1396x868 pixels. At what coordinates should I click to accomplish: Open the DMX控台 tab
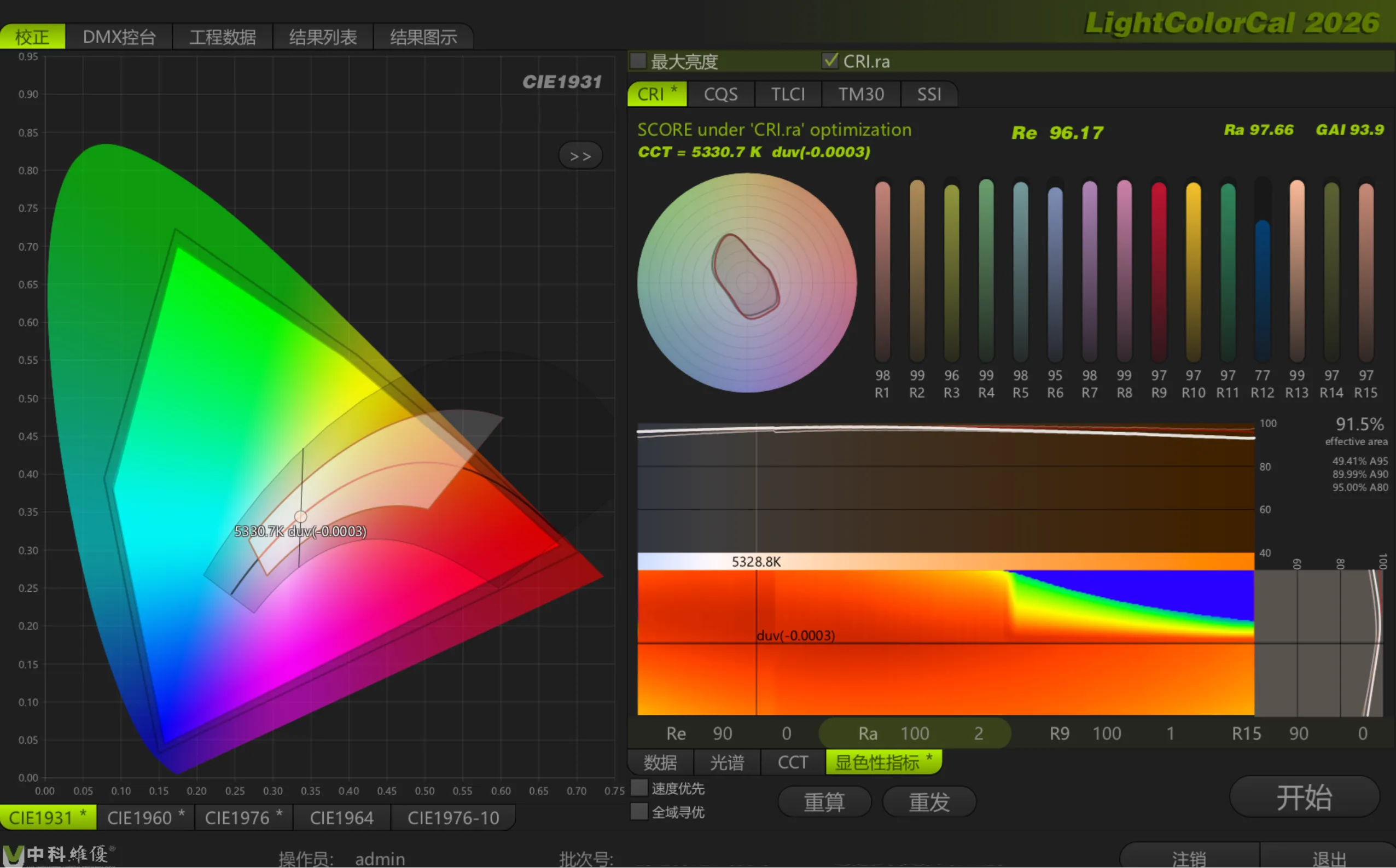(x=119, y=37)
